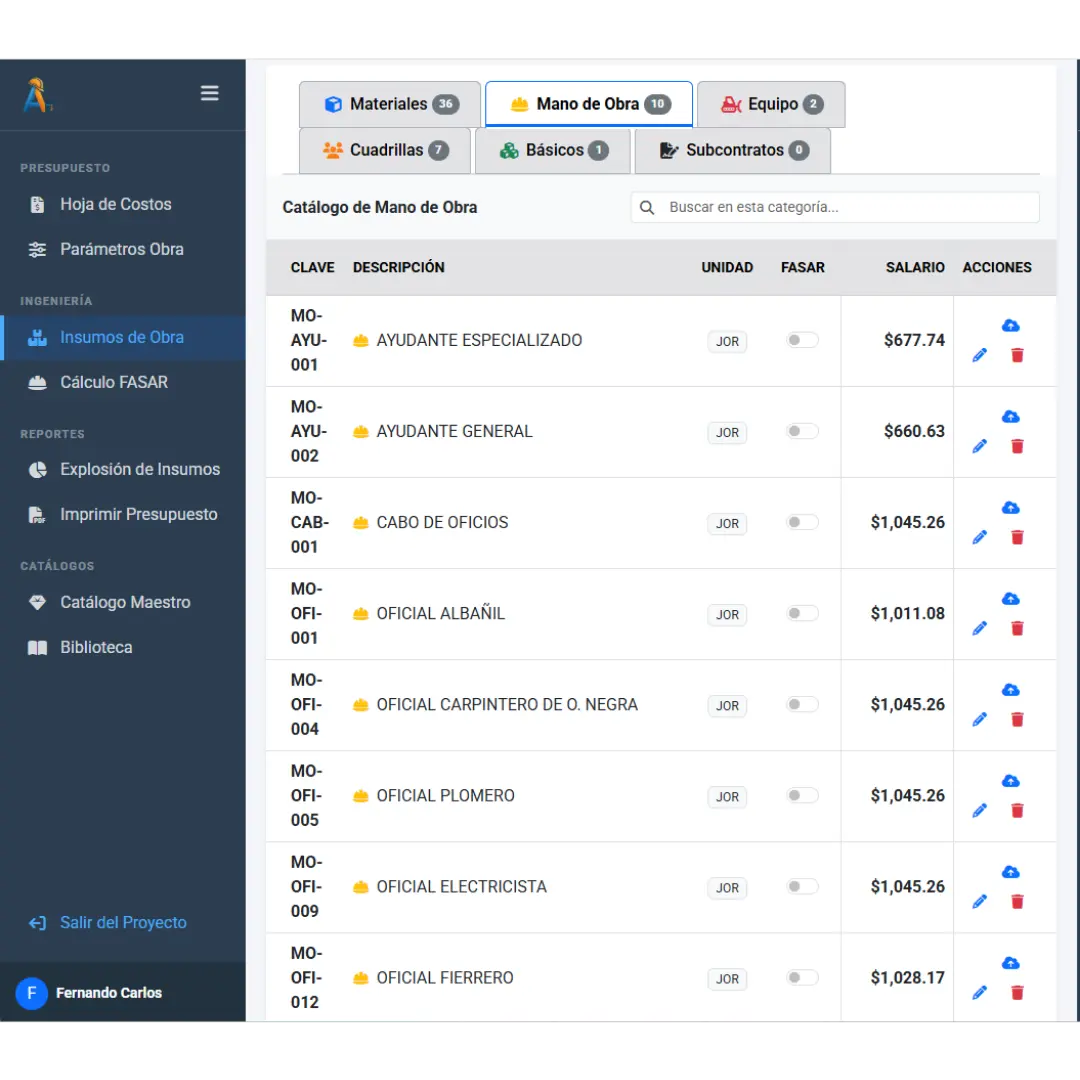Open the Cuadrillas tab
The image size is (1080, 1080).
[x=385, y=150]
